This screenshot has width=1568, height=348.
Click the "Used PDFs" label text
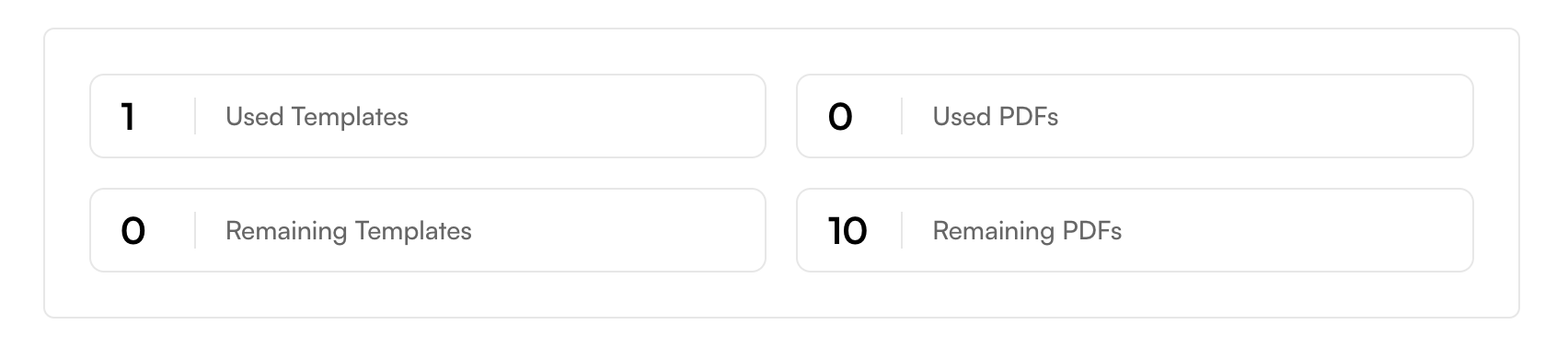996,117
